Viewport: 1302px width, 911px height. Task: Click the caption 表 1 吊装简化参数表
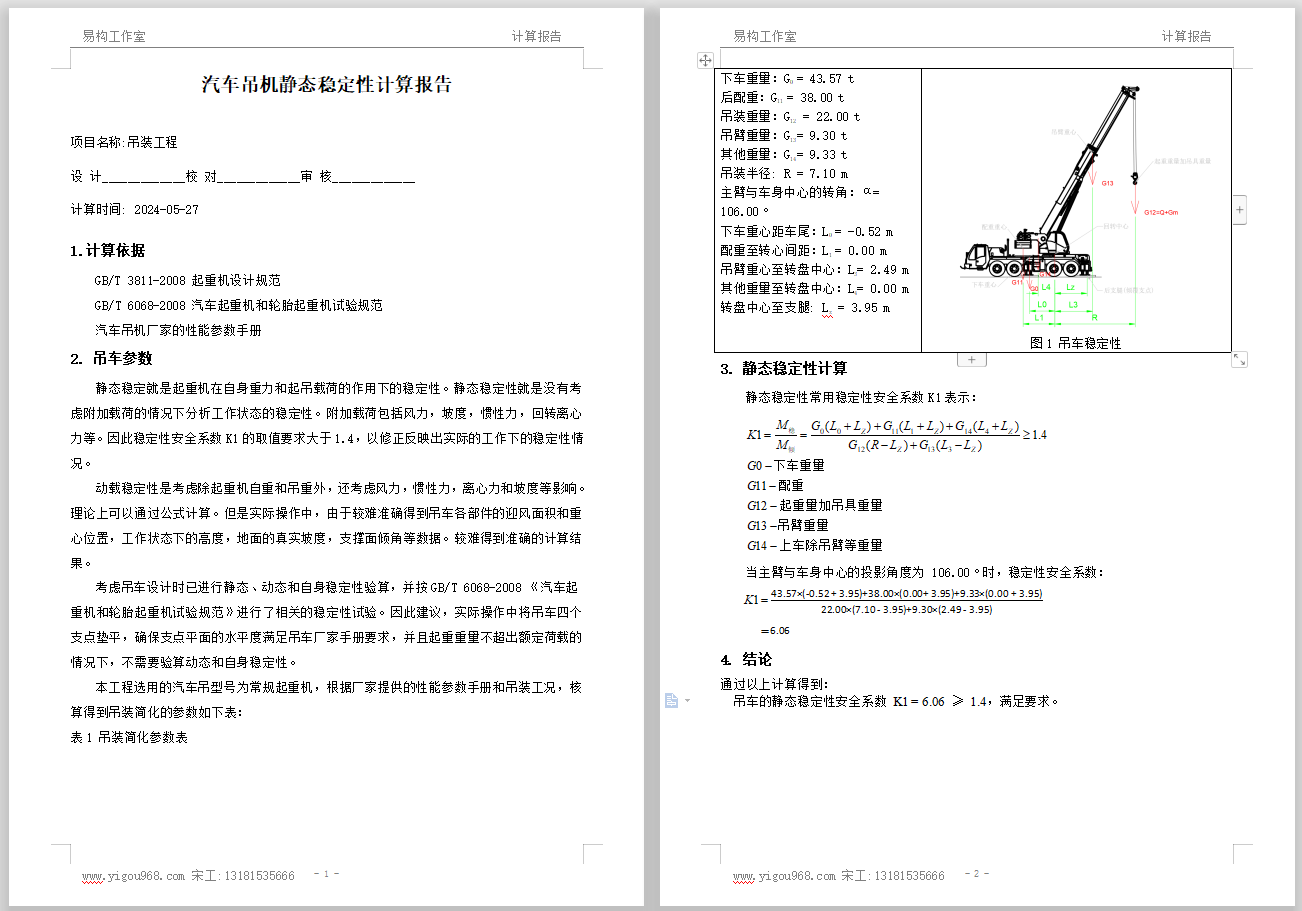[129, 737]
